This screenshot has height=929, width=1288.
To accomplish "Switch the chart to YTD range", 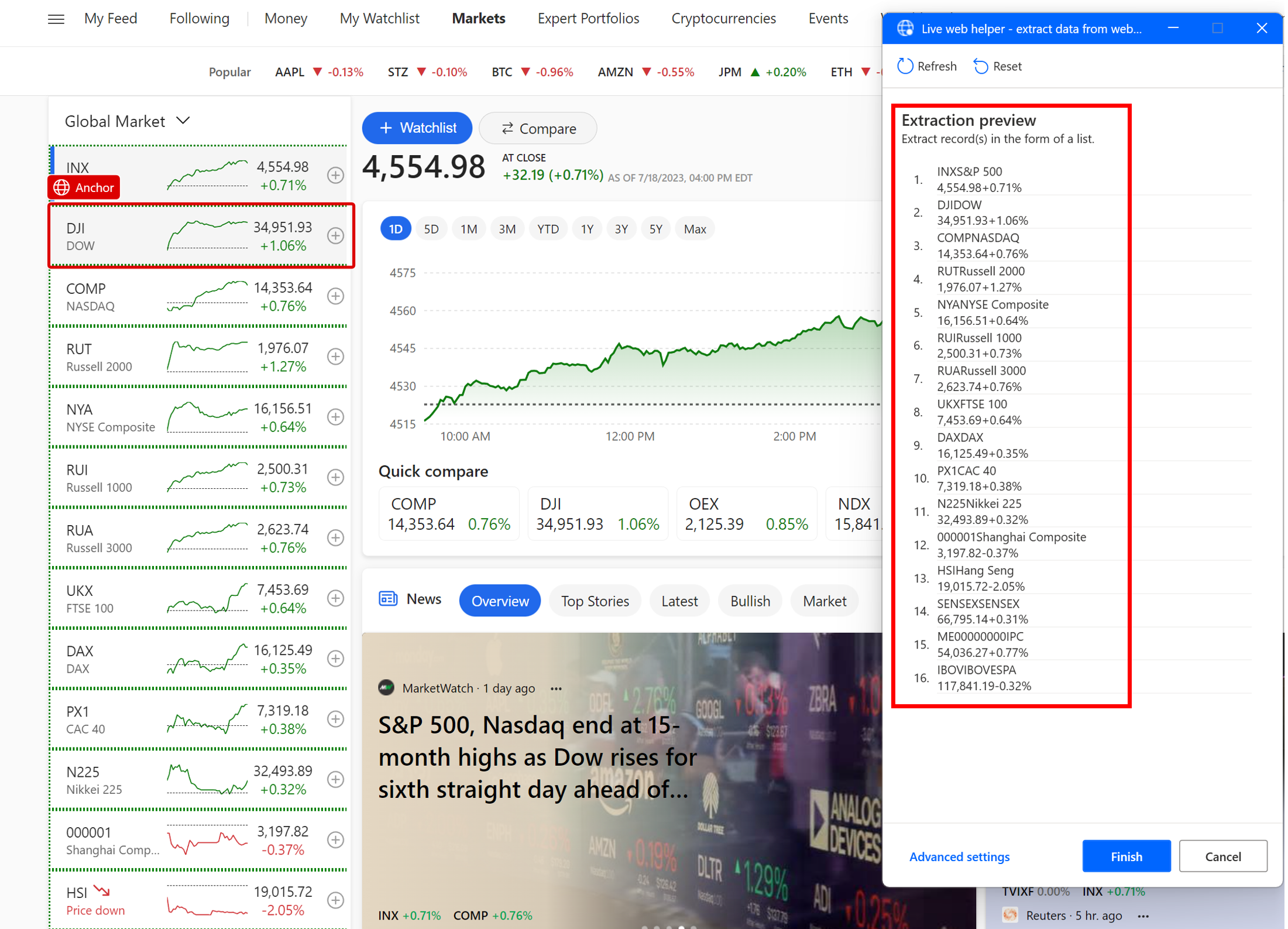I will 547,228.
